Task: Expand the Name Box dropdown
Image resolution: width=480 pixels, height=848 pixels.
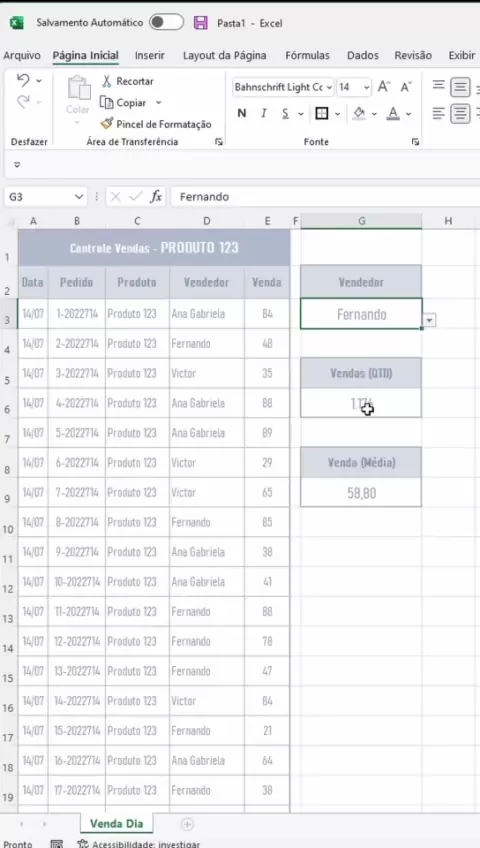Action: [79, 197]
